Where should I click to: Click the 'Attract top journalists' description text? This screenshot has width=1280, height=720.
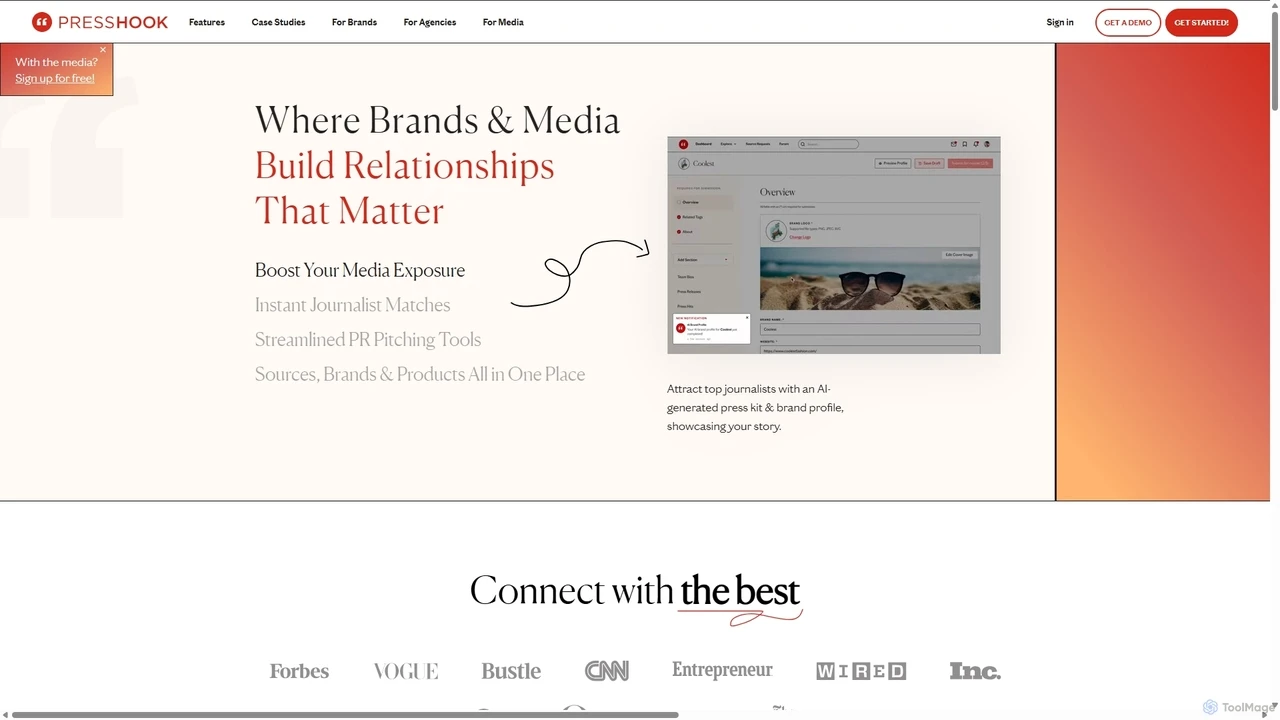[x=755, y=407]
